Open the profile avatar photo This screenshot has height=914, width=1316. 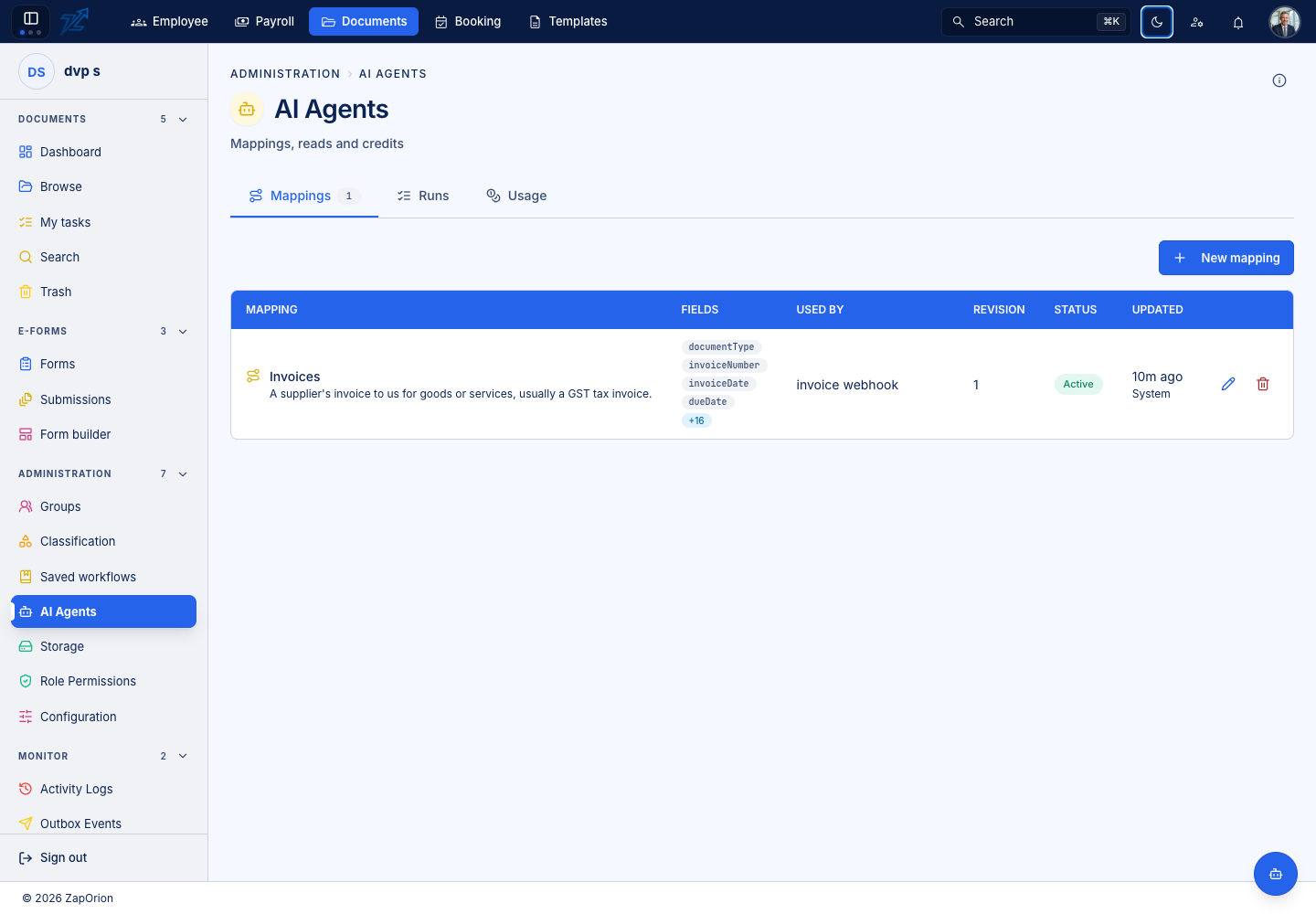pos(1285,22)
